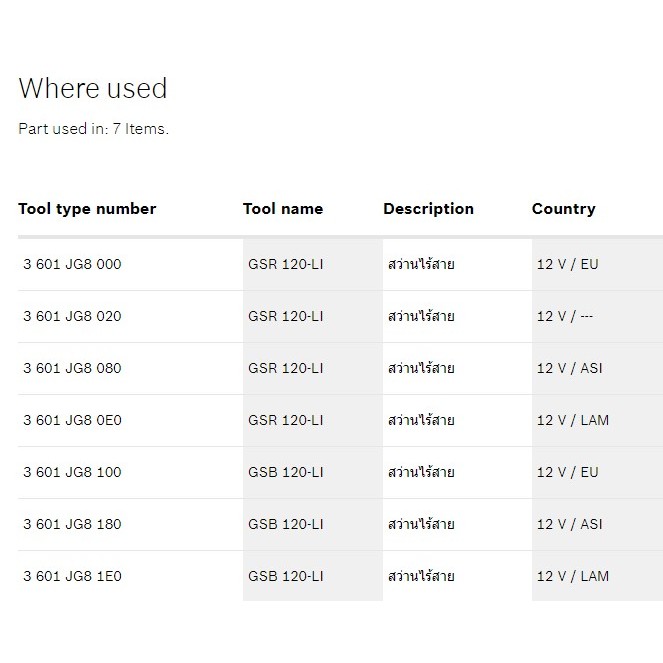Choose tool type number 3 601 JG8 100
The image size is (663, 663).
coord(72,473)
